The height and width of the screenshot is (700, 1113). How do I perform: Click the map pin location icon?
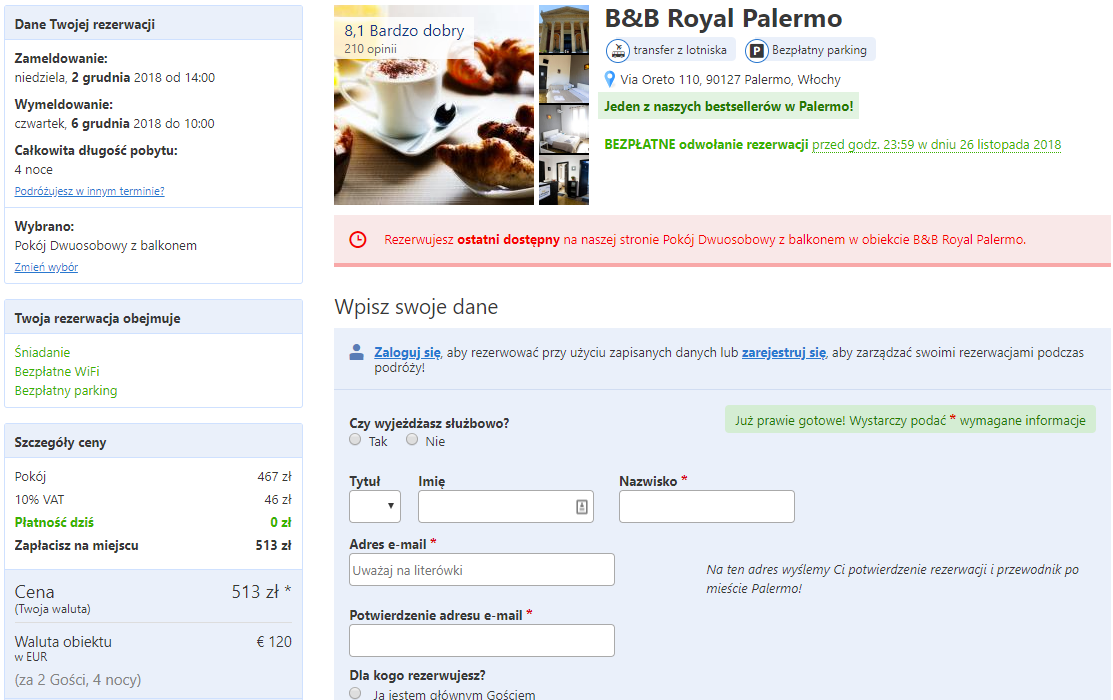610,79
